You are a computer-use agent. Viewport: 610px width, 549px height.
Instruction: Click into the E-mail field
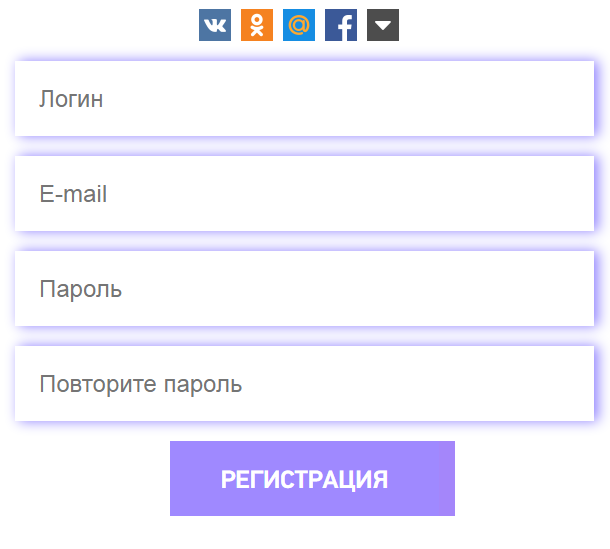[304, 193]
